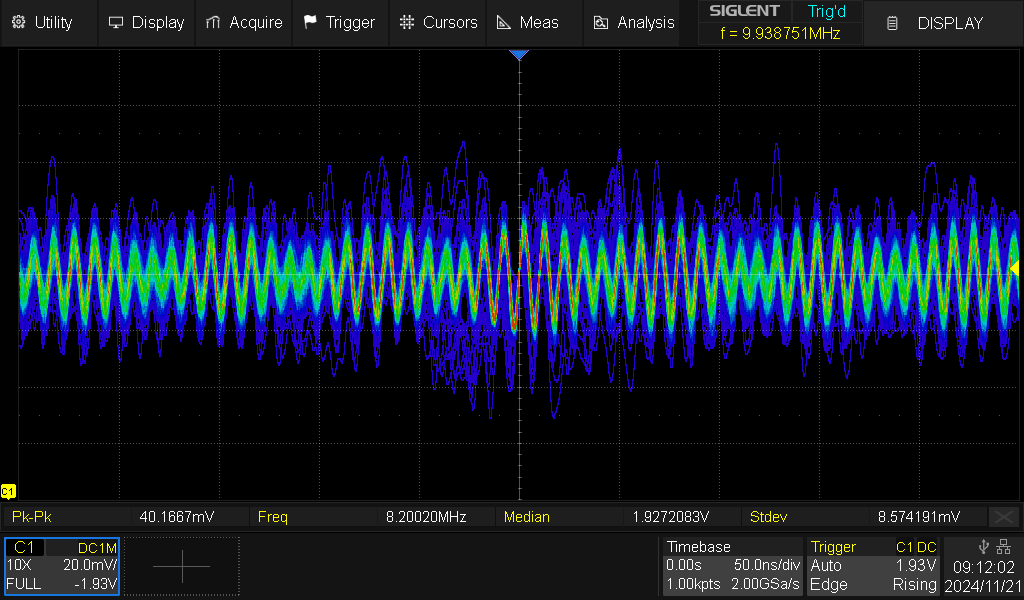Click the yellow trigger level arrow
1024x600 pixels.
1014,268
